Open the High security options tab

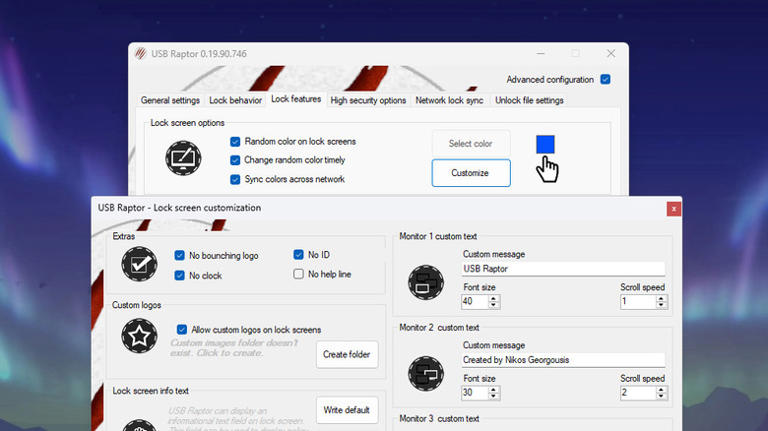pyautogui.click(x=368, y=100)
